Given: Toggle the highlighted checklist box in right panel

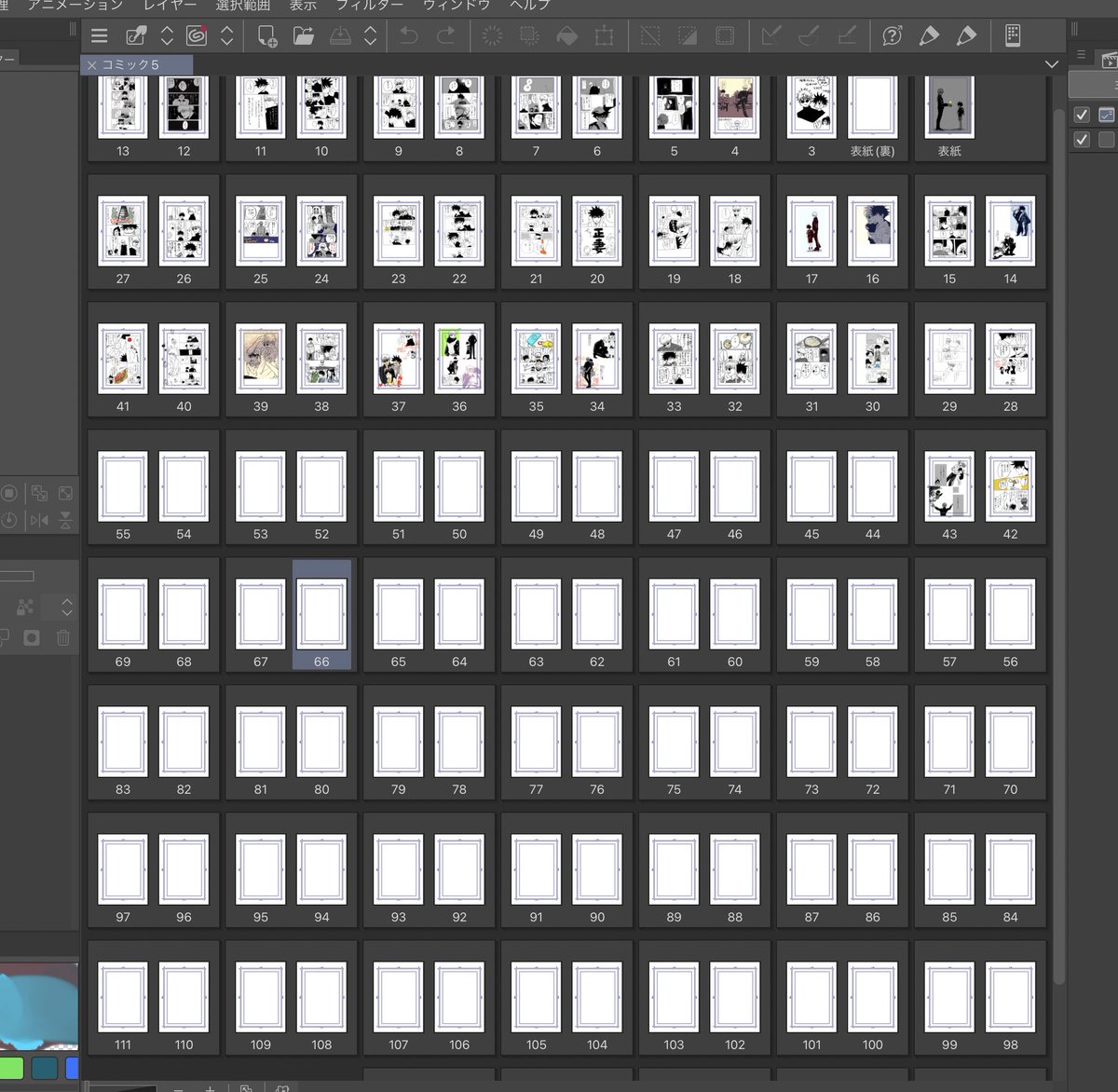Looking at the screenshot, I should tap(1107, 115).
